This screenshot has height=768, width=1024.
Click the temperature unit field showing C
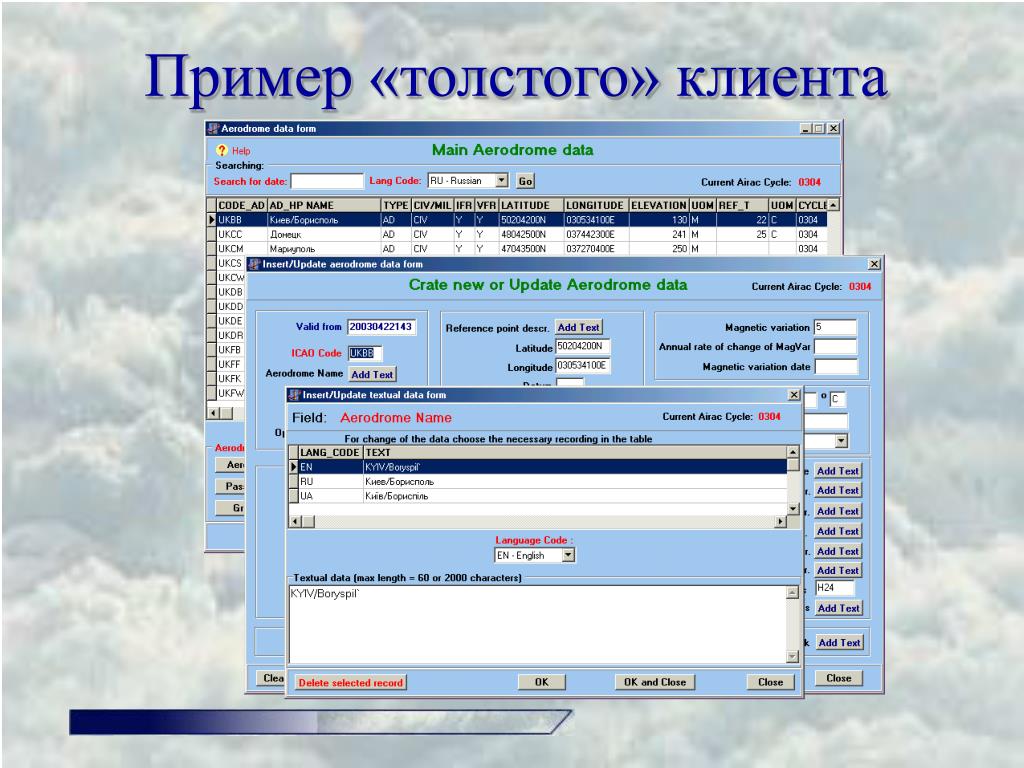pyautogui.click(x=838, y=398)
